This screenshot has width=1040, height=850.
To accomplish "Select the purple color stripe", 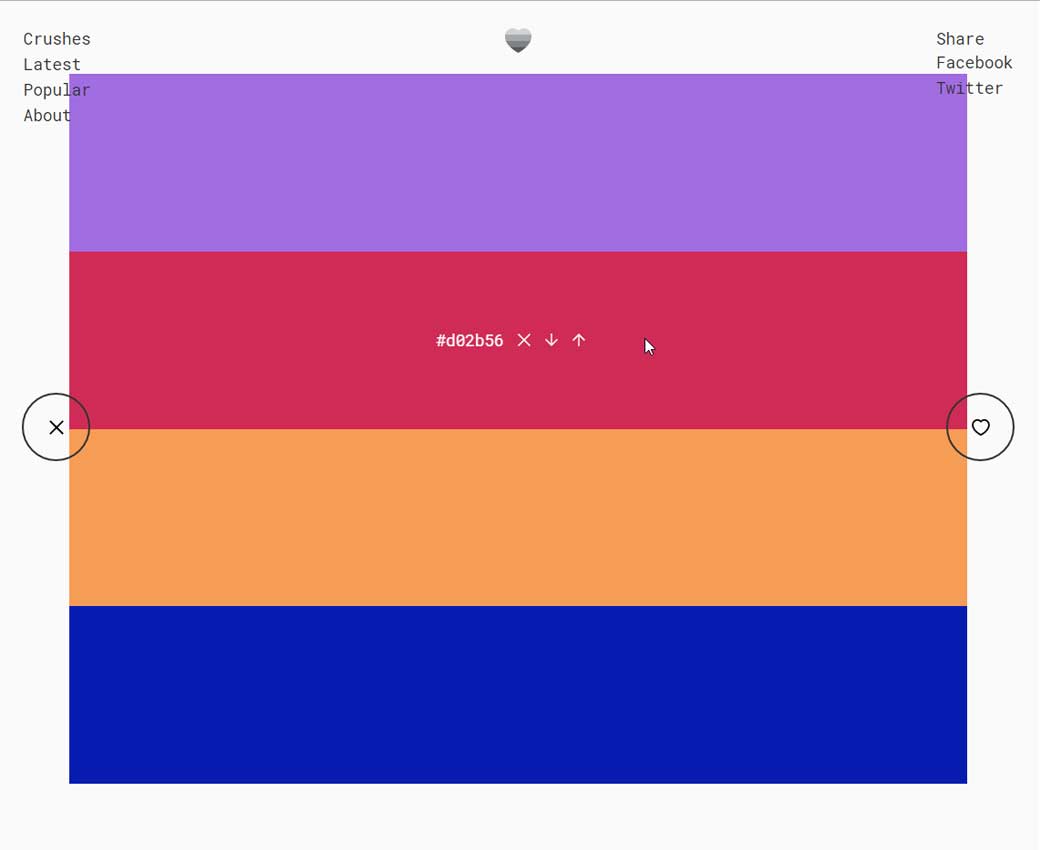I will [x=518, y=163].
